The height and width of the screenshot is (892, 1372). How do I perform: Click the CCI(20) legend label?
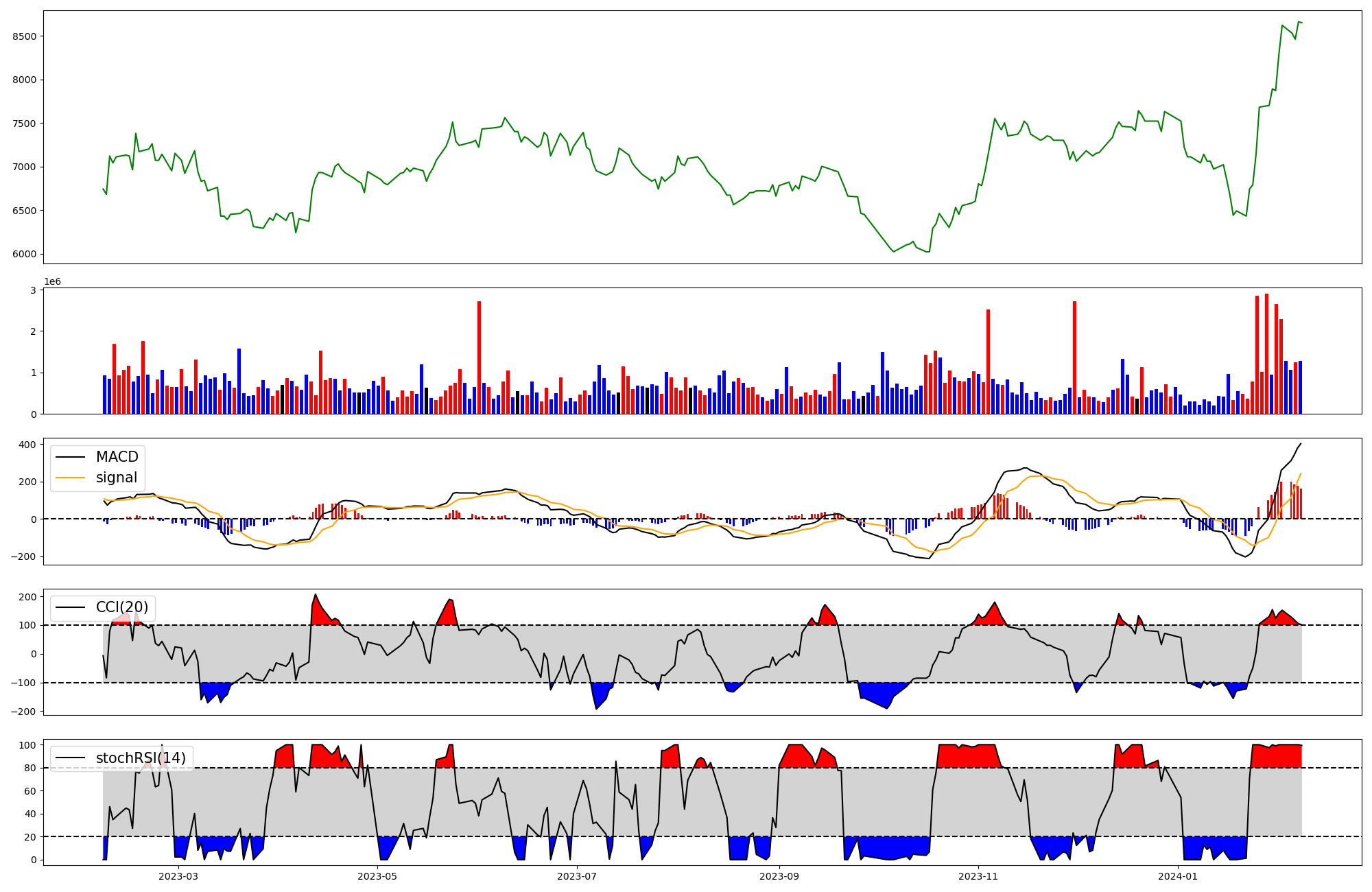121,607
